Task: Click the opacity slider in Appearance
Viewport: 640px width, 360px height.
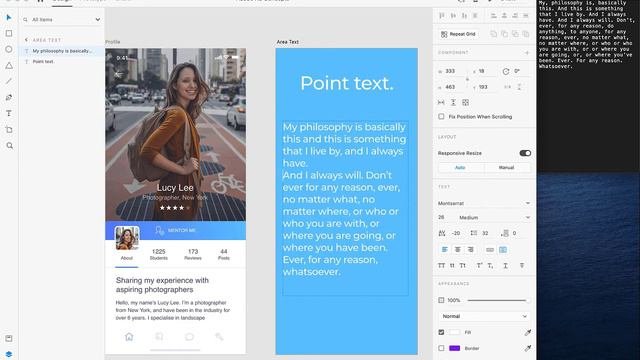Action: tap(498, 300)
